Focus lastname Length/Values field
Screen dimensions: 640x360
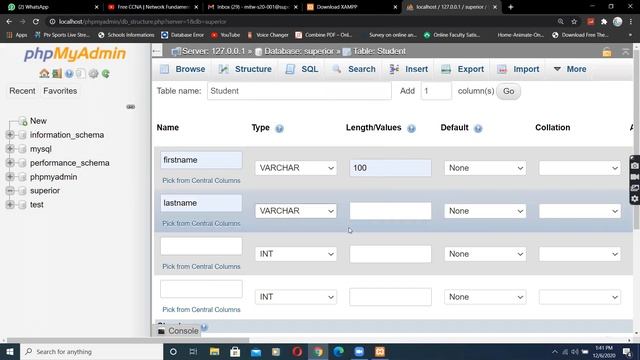click(390, 211)
